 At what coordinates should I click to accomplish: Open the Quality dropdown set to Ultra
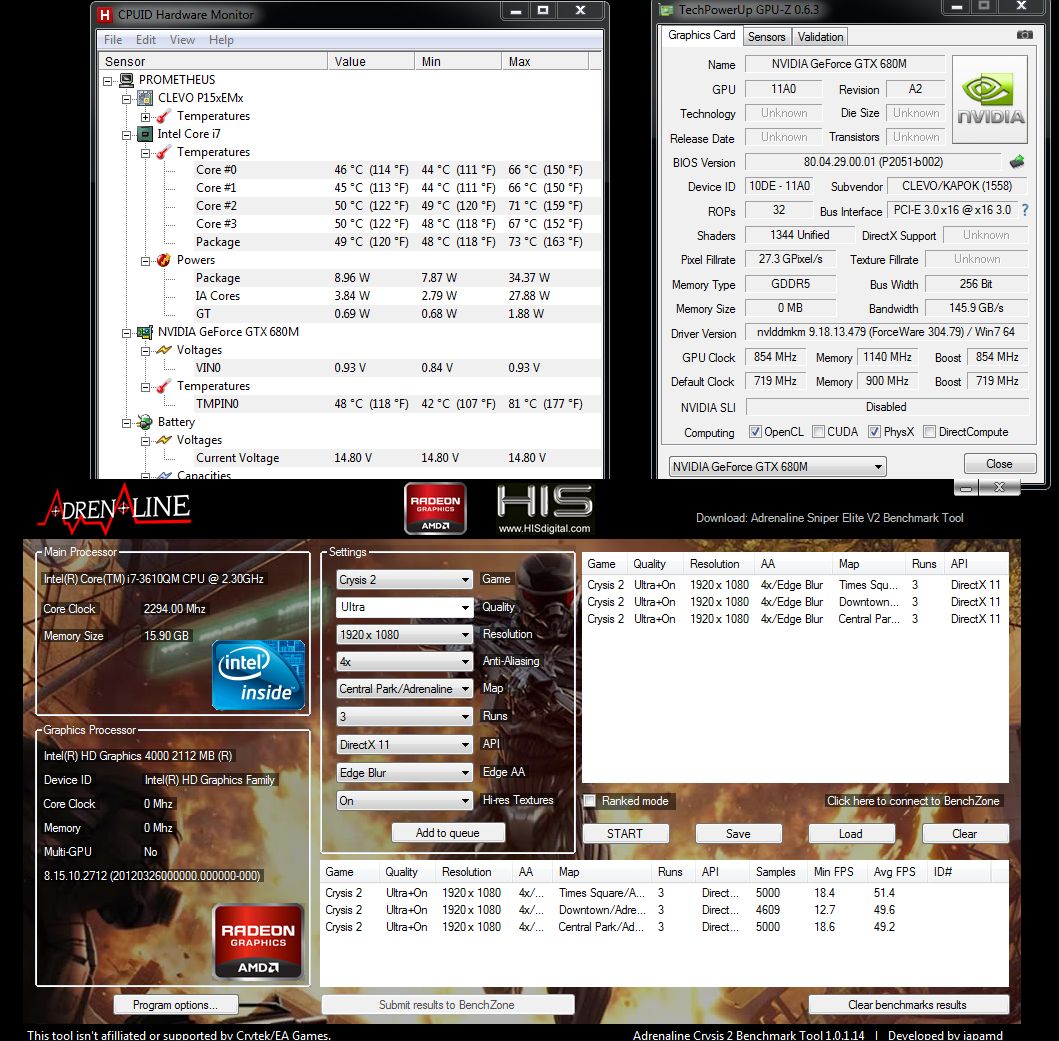coord(404,607)
